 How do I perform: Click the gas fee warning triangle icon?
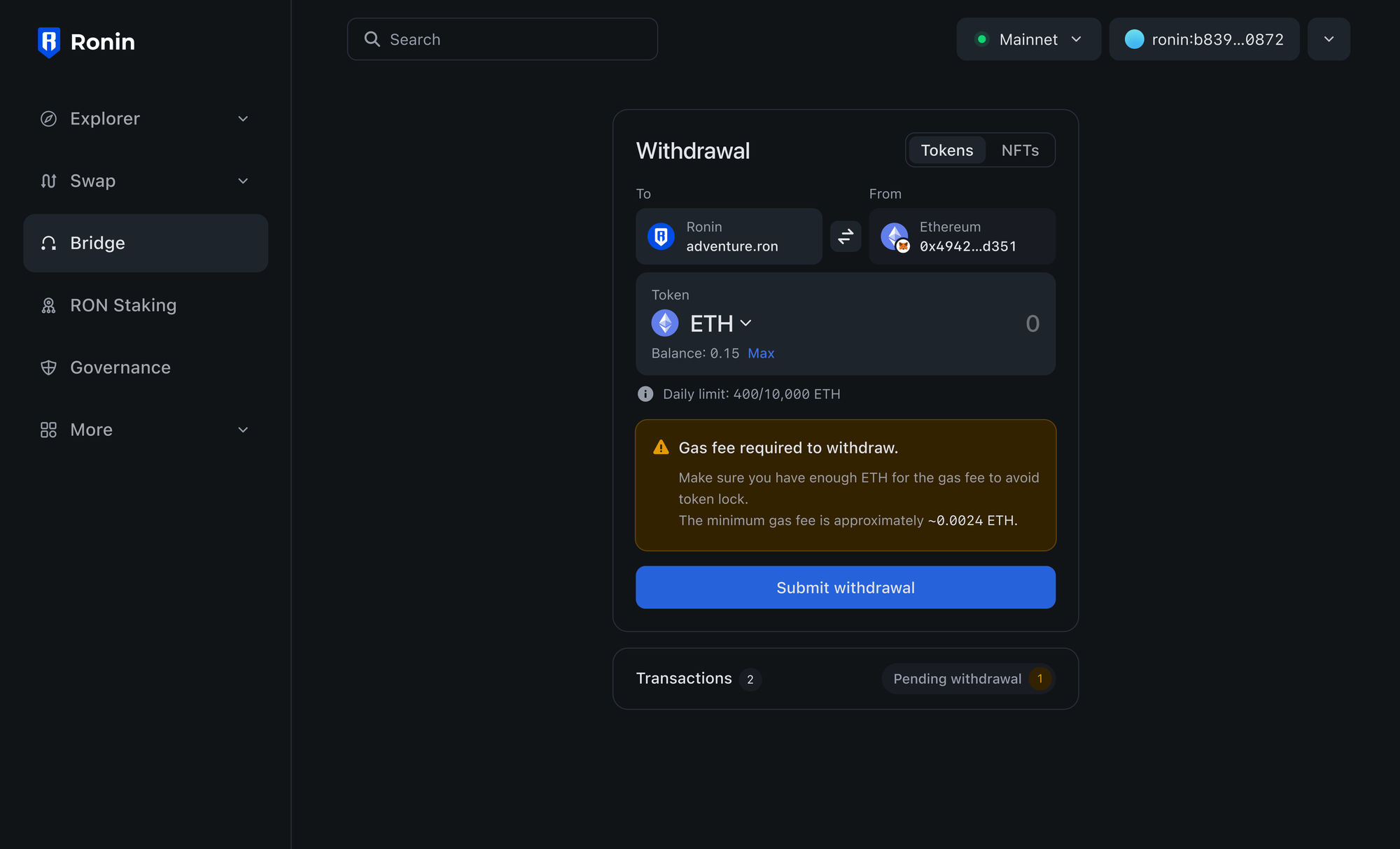660,447
